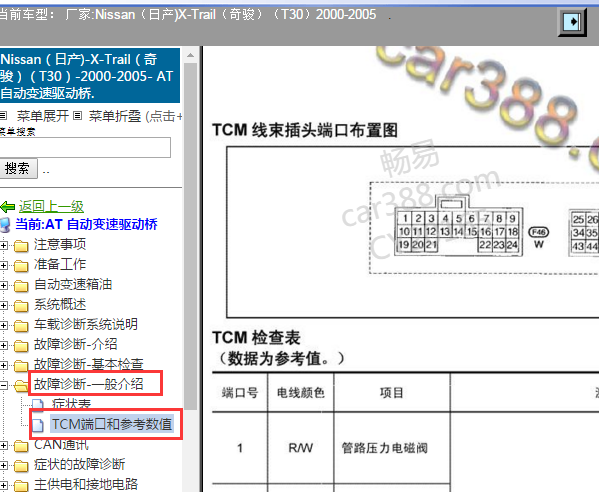Click the document icon beside TCM端口和参考数值
This screenshot has height=492, width=599.
pyautogui.click(x=38, y=425)
